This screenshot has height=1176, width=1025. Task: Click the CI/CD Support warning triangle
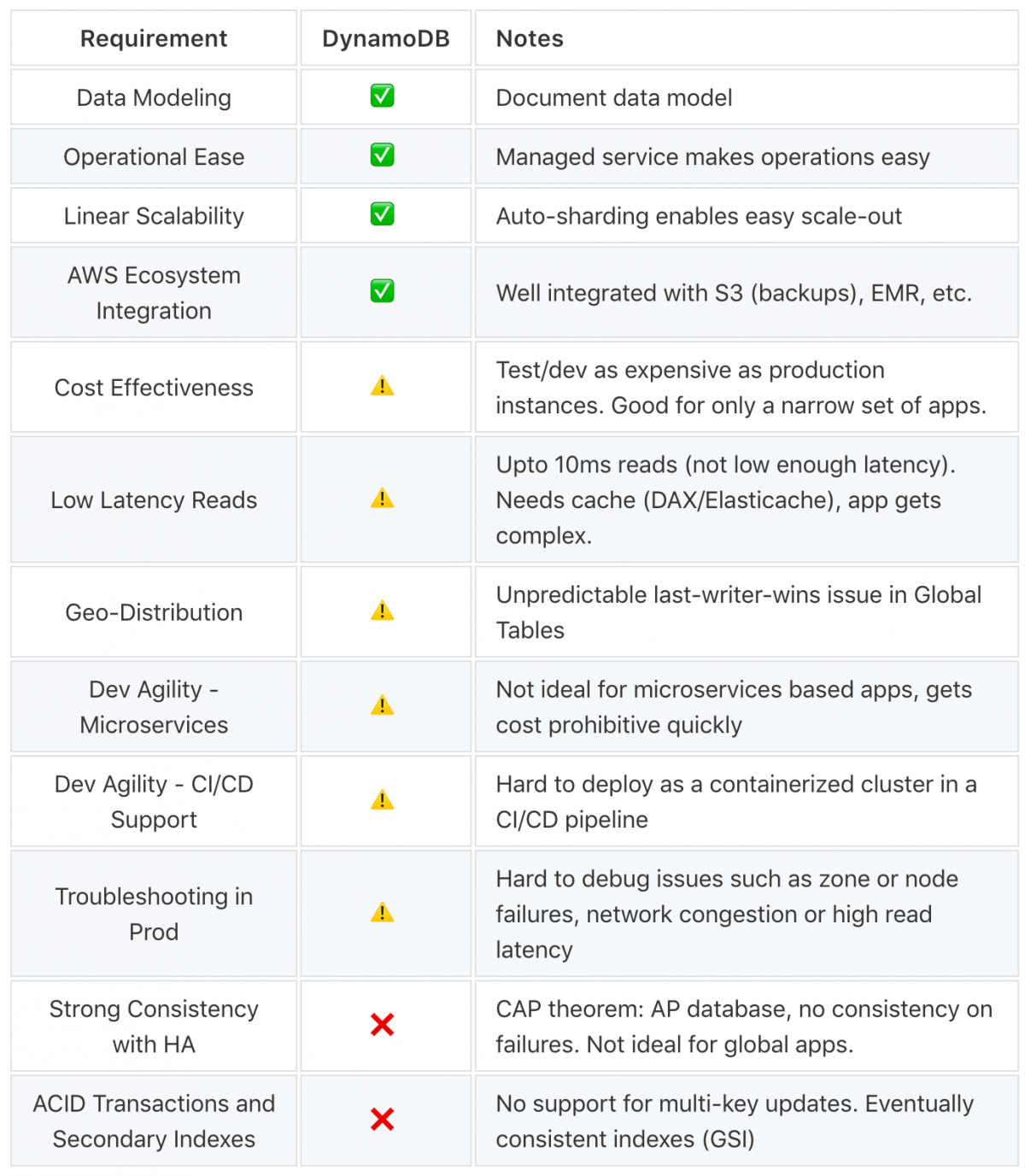coord(382,801)
